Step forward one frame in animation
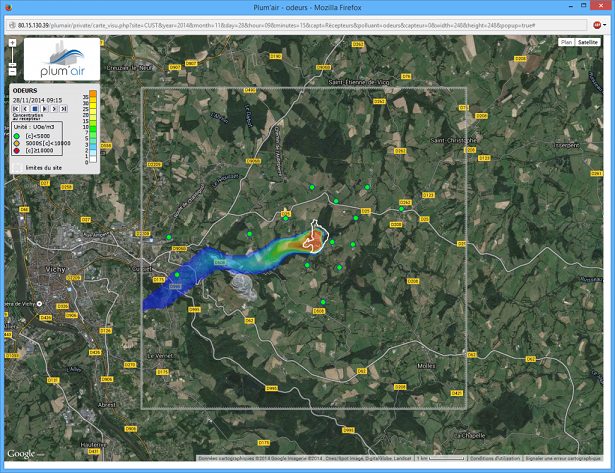Image resolution: width=615 pixels, height=473 pixels. point(54,109)
